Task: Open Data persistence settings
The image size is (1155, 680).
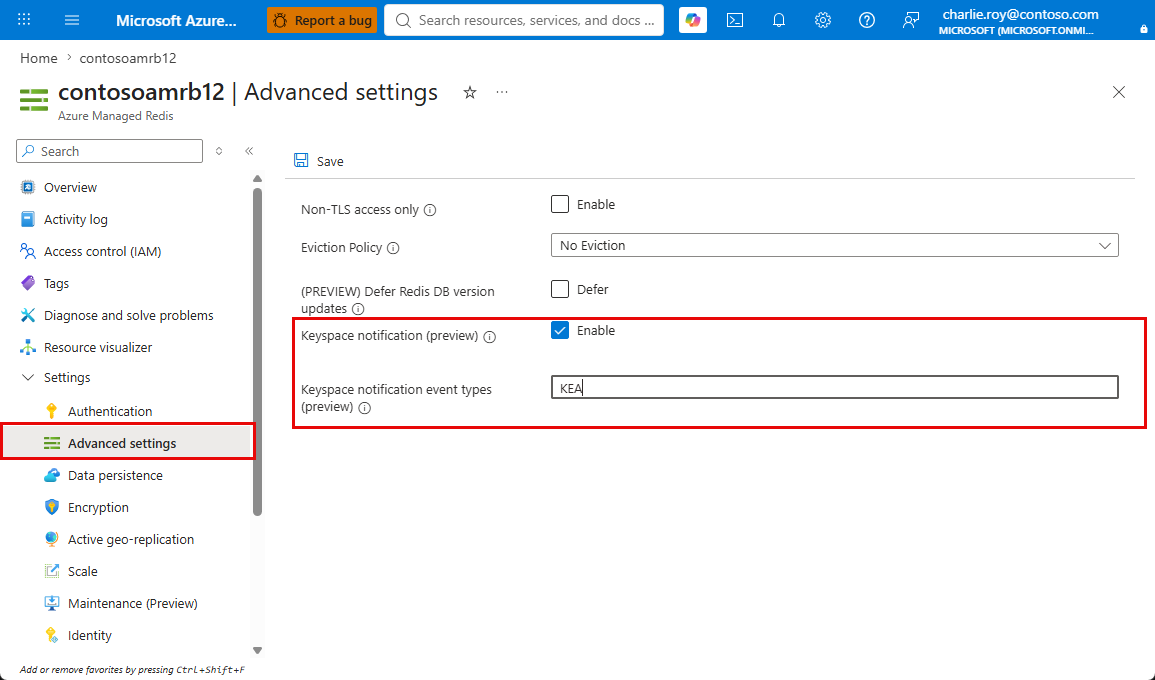Action: pyautogui.click(x=115, y=475)
